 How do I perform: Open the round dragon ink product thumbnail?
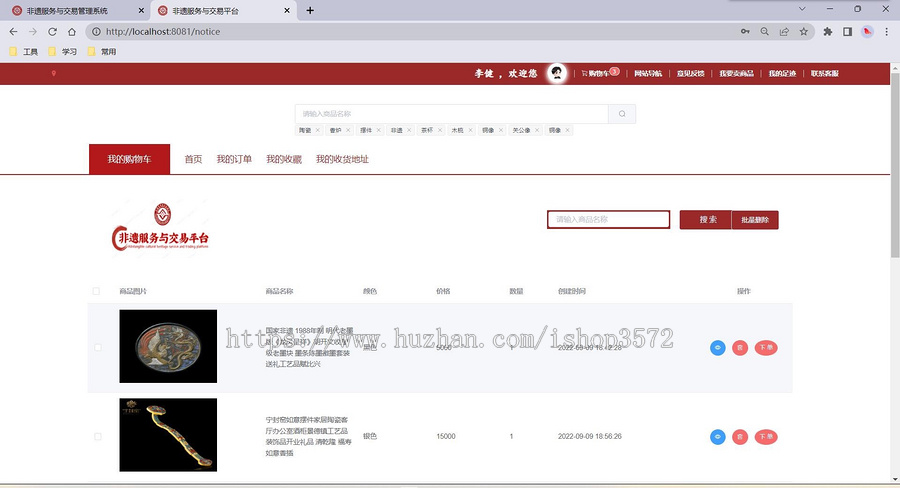tap(168, 346)
